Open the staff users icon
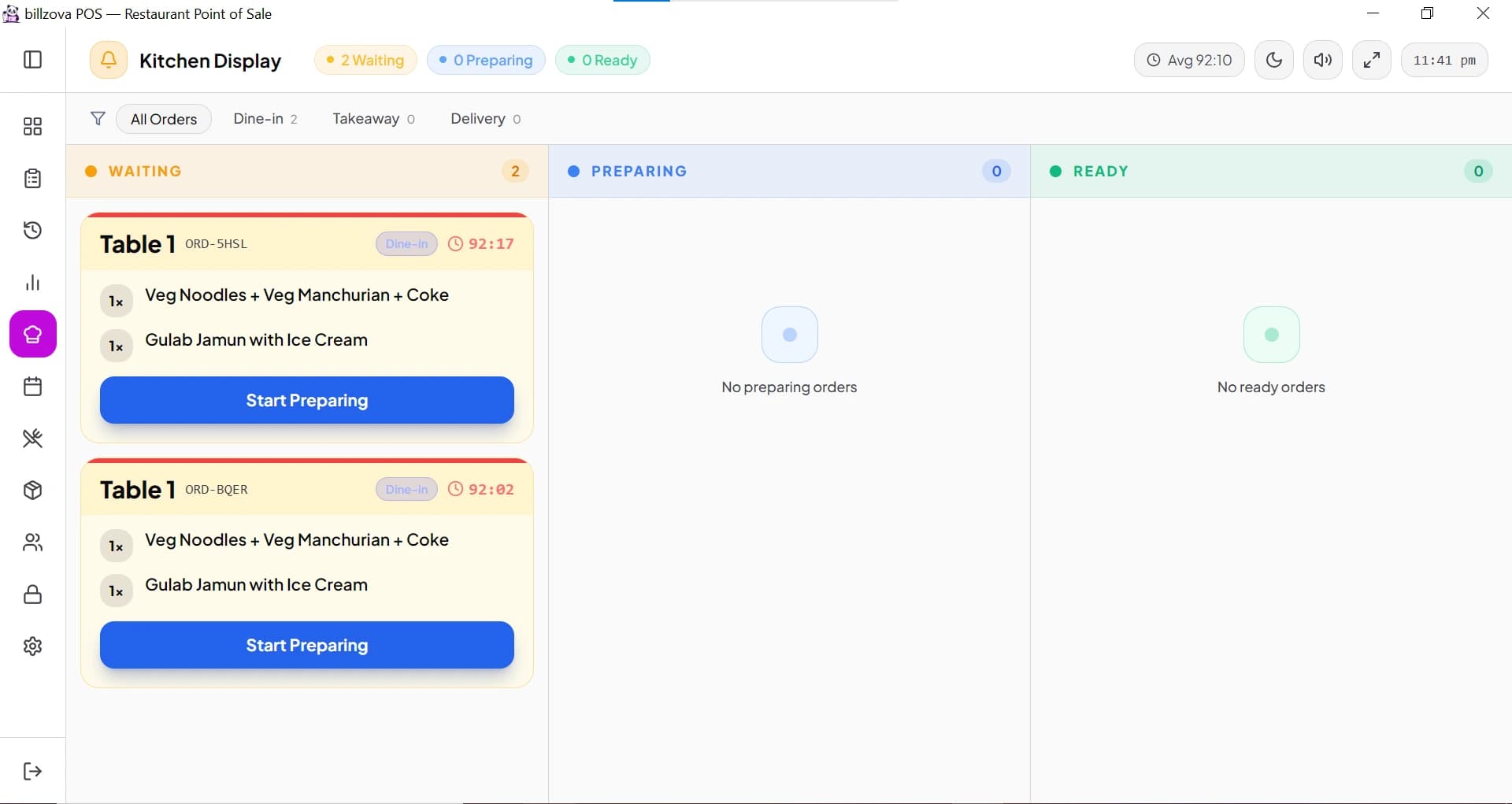Screen dimensions: 1512x804 point(33,543)
